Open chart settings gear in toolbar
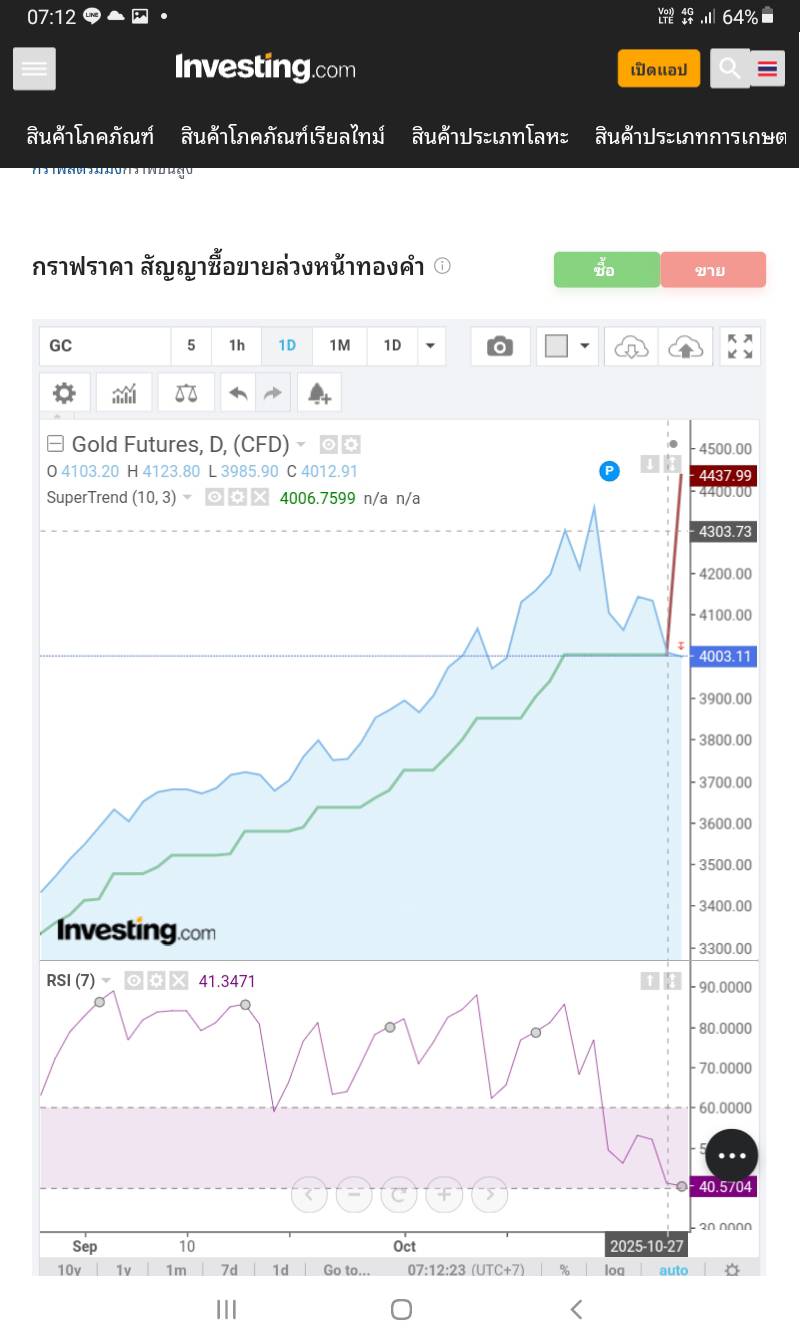The height and width of the screenshot is (1340, 800). [64, 393]
